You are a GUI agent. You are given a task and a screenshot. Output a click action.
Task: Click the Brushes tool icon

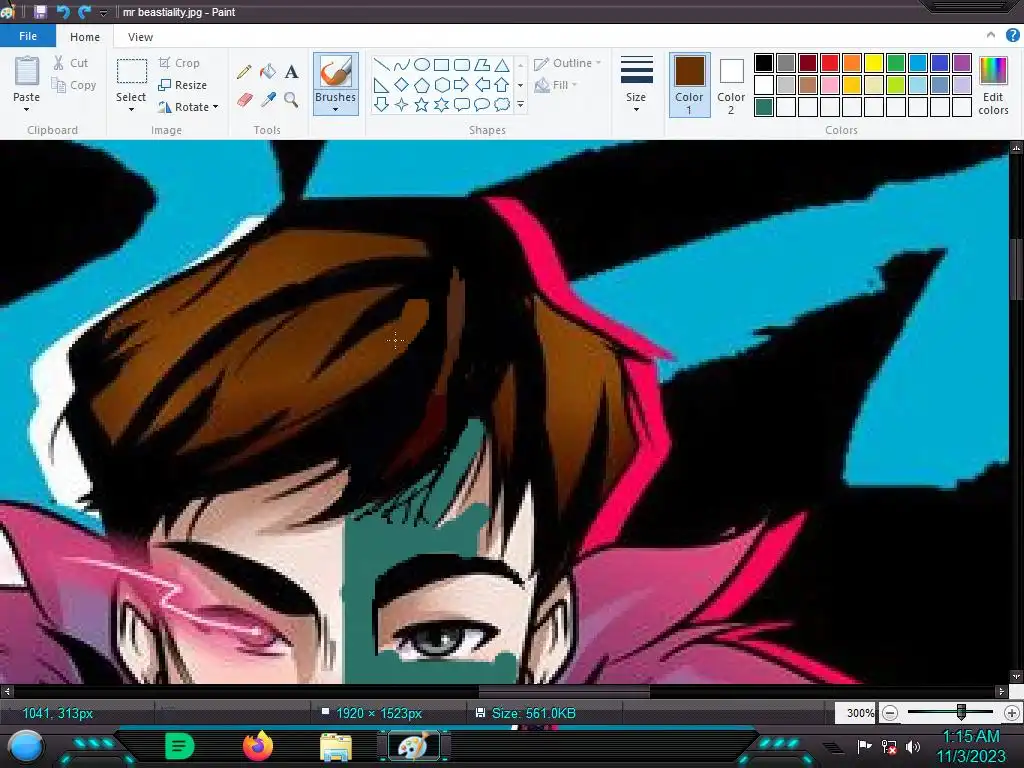click(x=336, y=71)
